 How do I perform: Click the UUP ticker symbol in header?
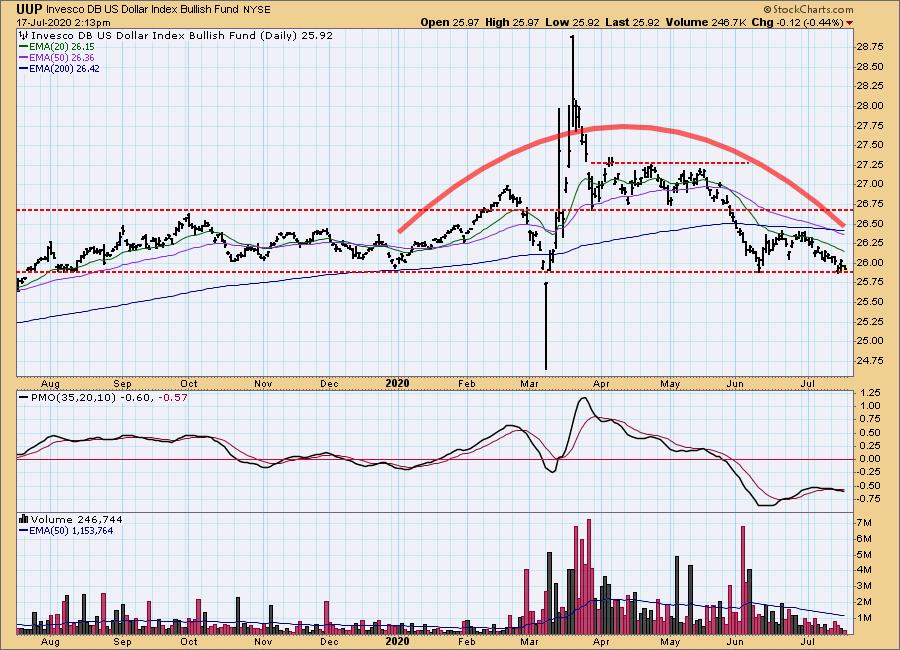click(29, 9)
